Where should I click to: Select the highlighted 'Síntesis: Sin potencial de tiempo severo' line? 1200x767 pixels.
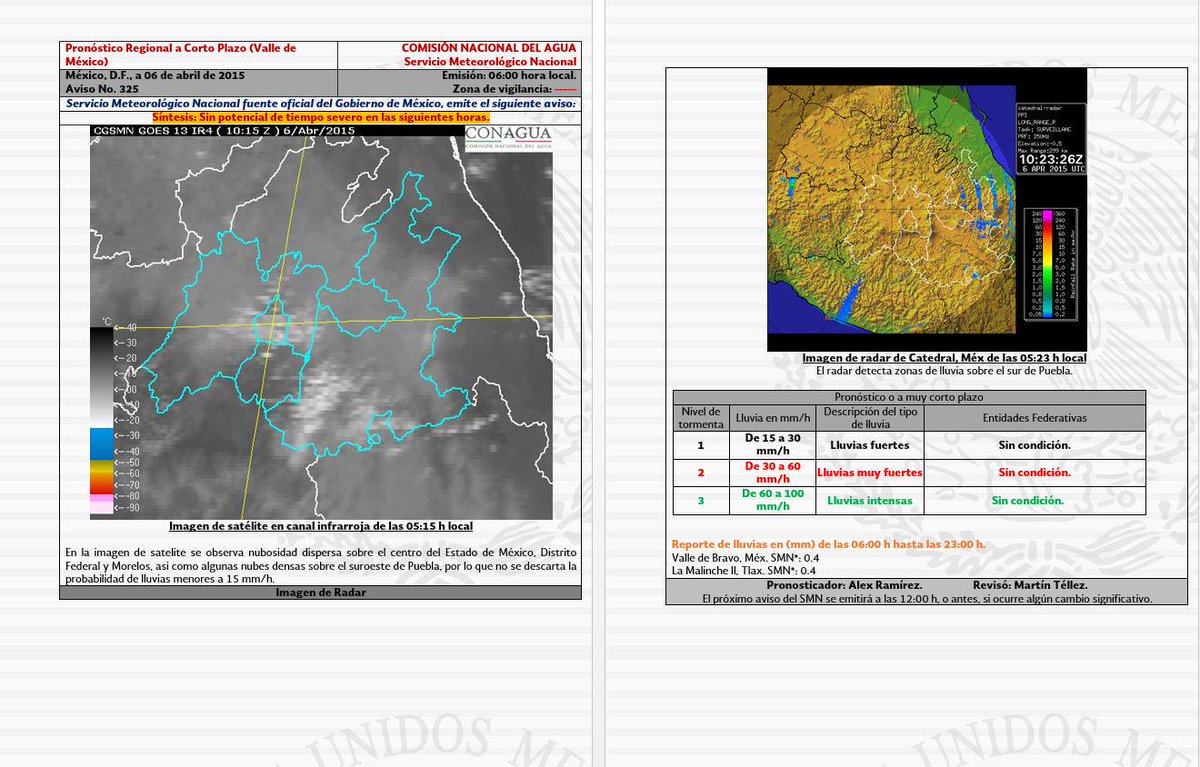coord(320,117)
